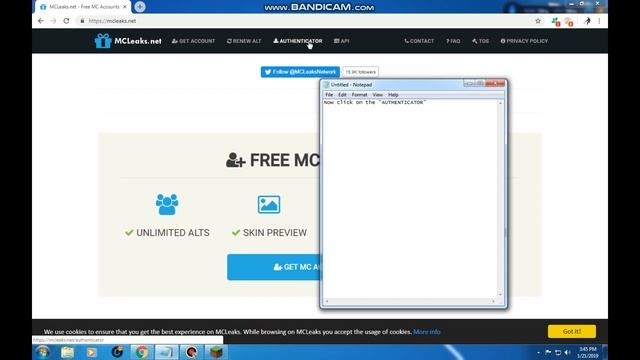640x360 pixels.
Task: Click the MCLeaks gift box logo
Action: [103, 41]
